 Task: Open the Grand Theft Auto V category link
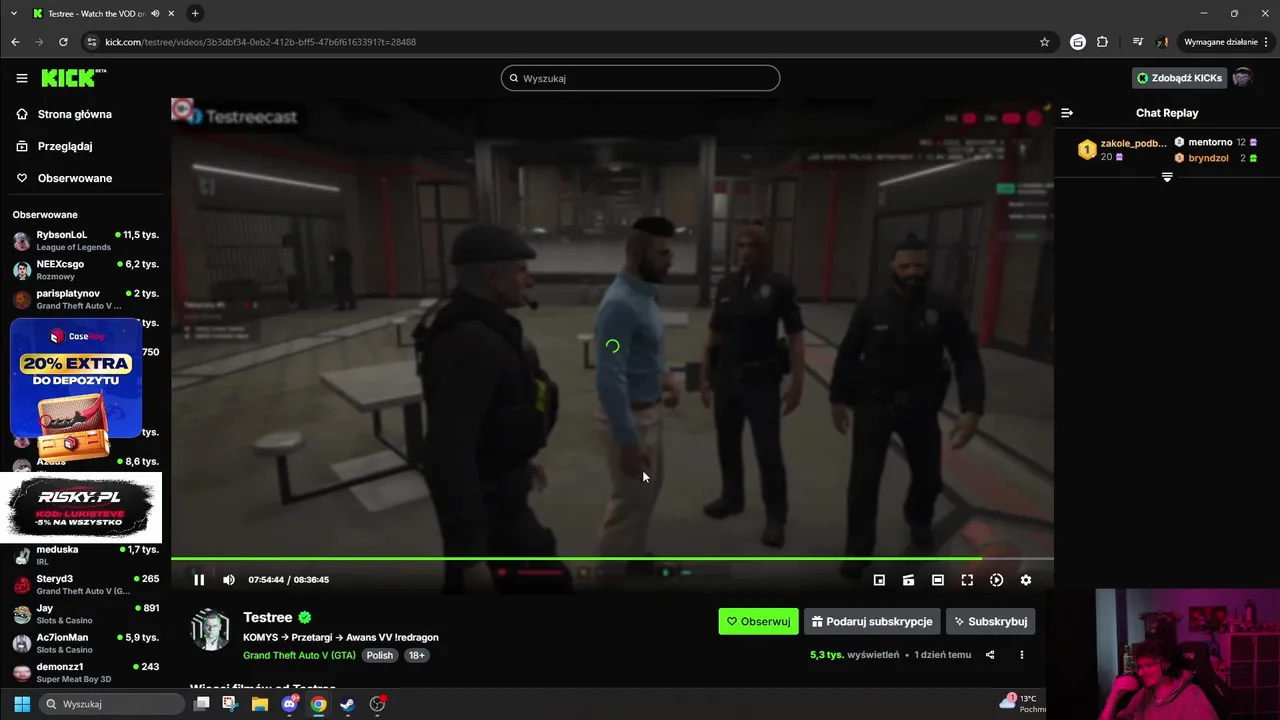tap(299, 655)
